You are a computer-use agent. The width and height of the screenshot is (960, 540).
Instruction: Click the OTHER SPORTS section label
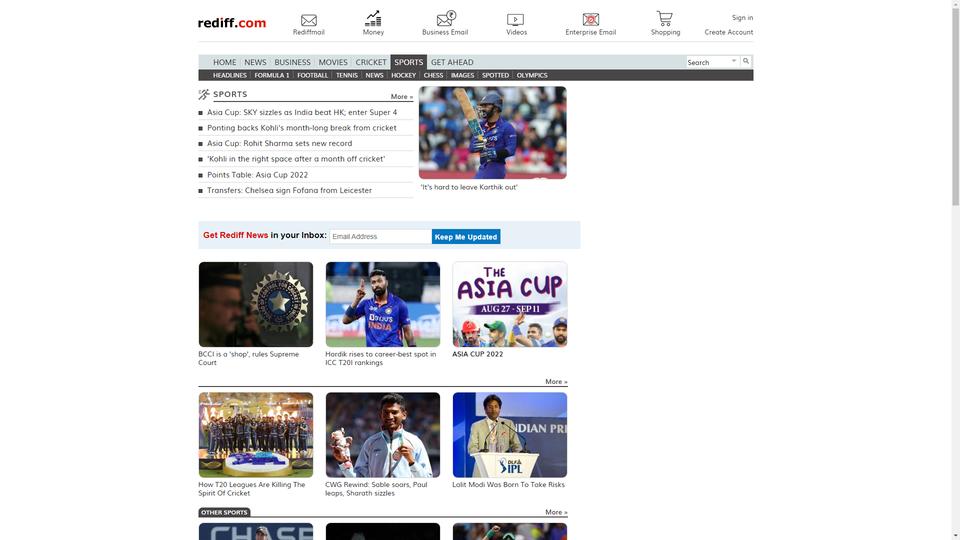coord(224,512)
